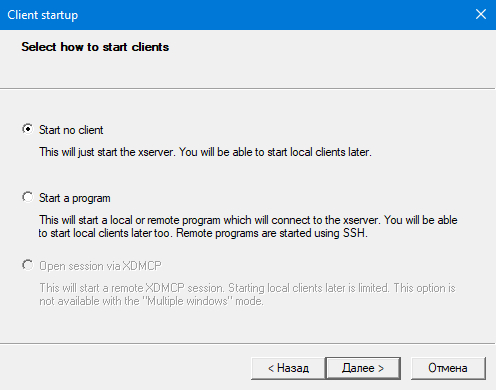Click the description mentioning "just start the xserver"
This screenshot has width=496, height=390.
point(205,152)
